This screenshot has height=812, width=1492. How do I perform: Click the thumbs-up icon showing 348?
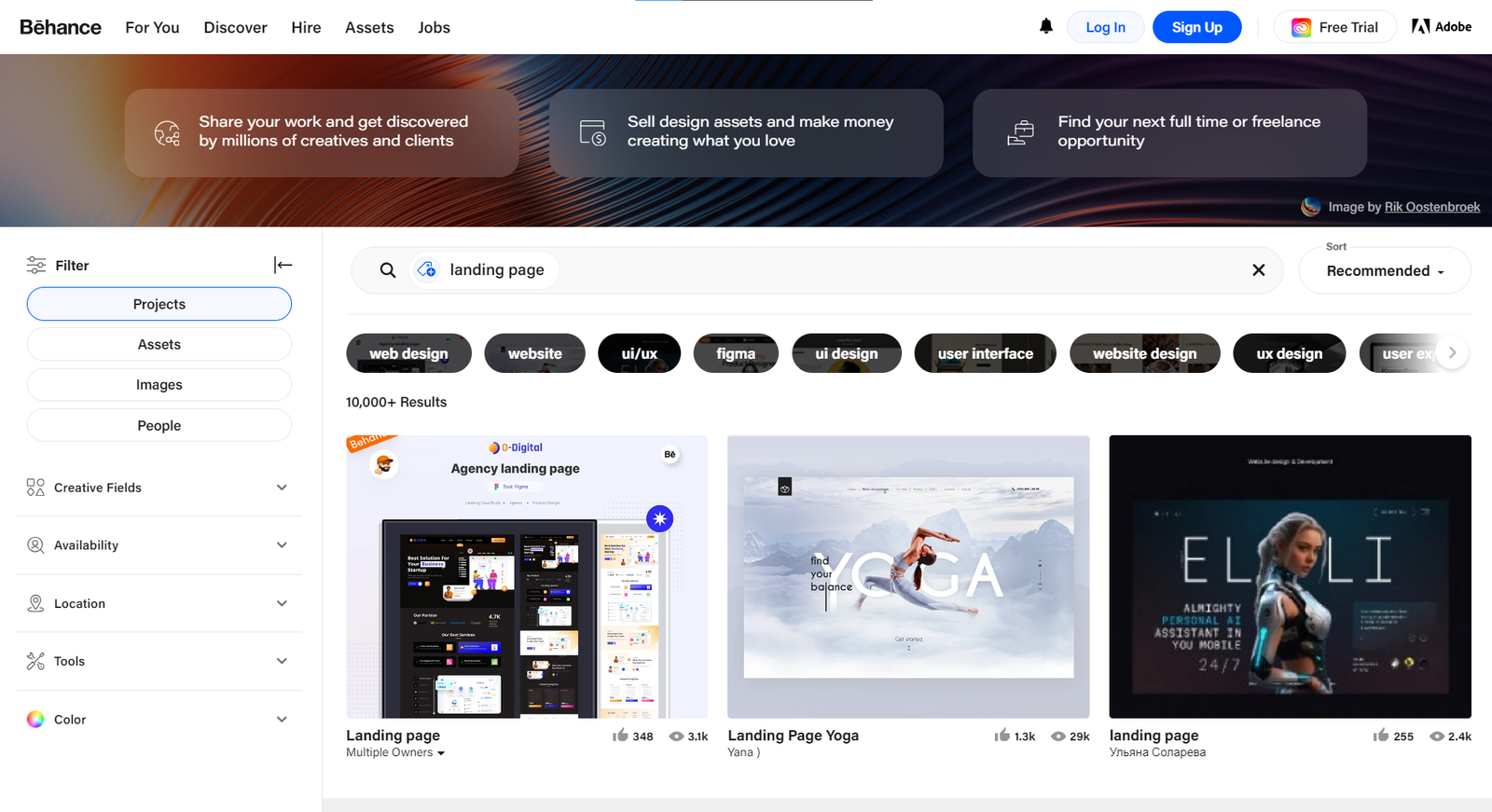pos(620,736)
